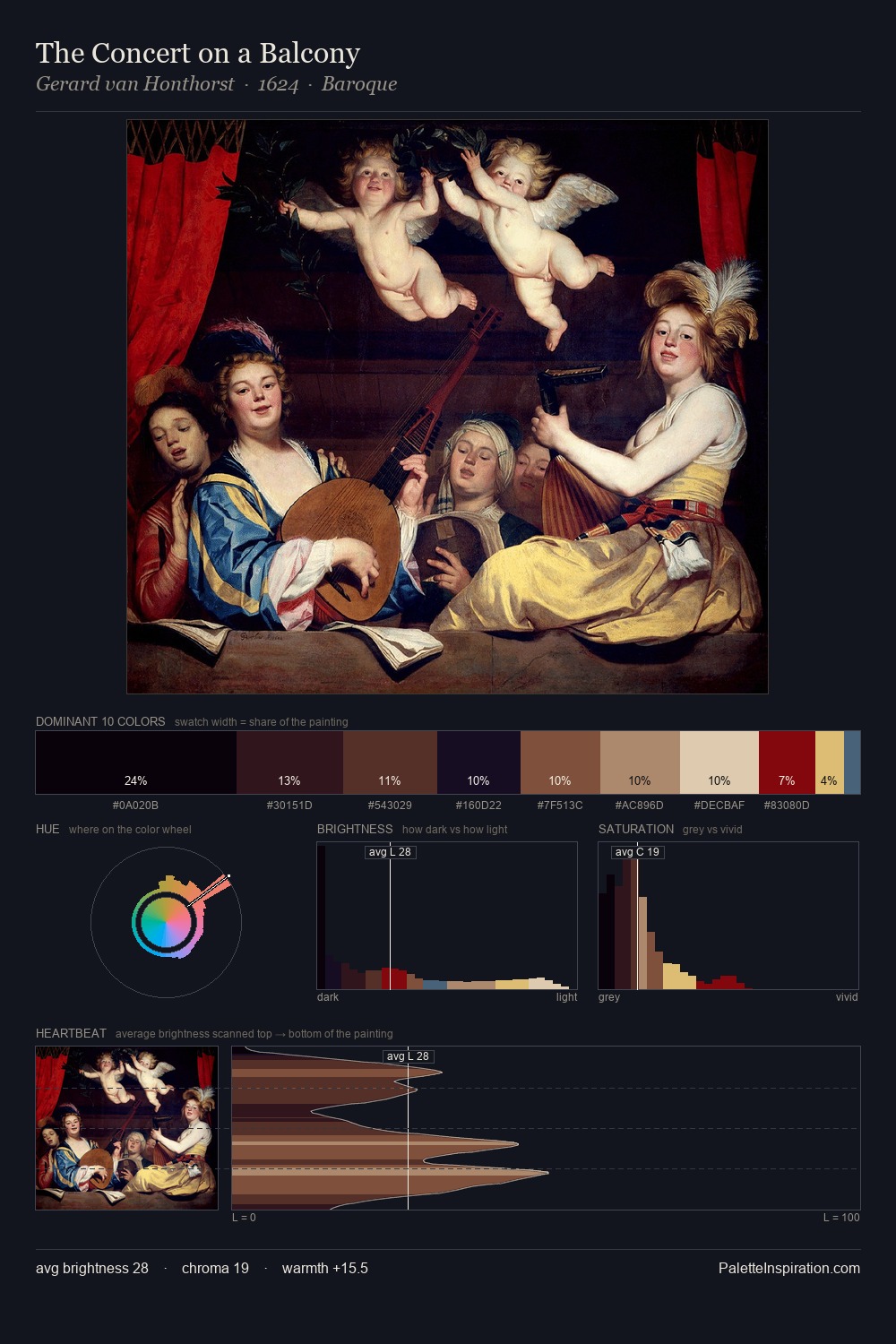The image size is (896, 1344).
Task: Click the hex label #AC896D
Action: [640, 806]
